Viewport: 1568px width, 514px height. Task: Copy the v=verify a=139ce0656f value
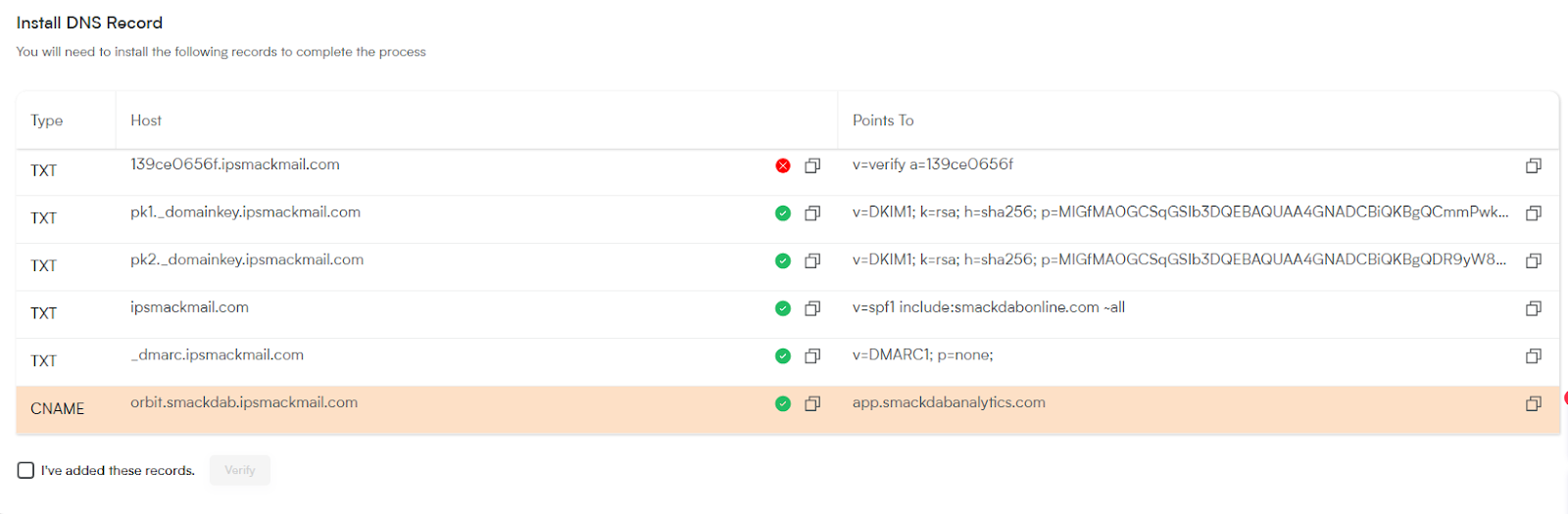tap(1534, 165)
